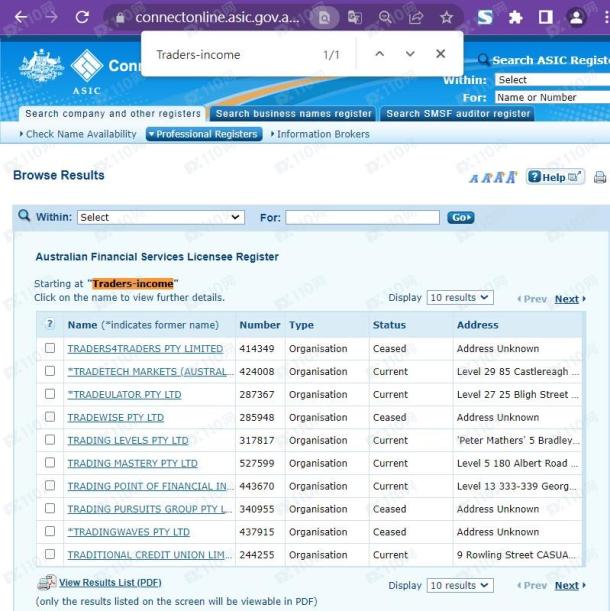The height and width of the screenshot is (611, 610).
Task: Reload the page with the refresh icon
Action: [82, 17]
